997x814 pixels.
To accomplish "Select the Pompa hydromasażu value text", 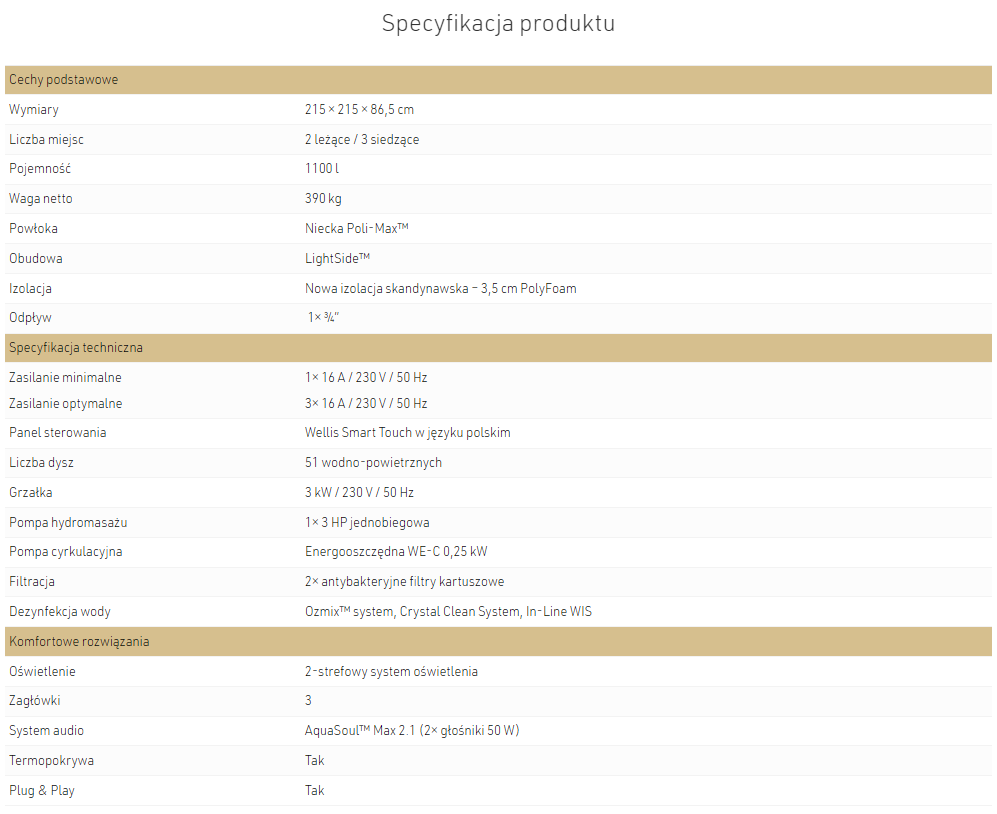I will pyautogui.click(x=367, y=522).
